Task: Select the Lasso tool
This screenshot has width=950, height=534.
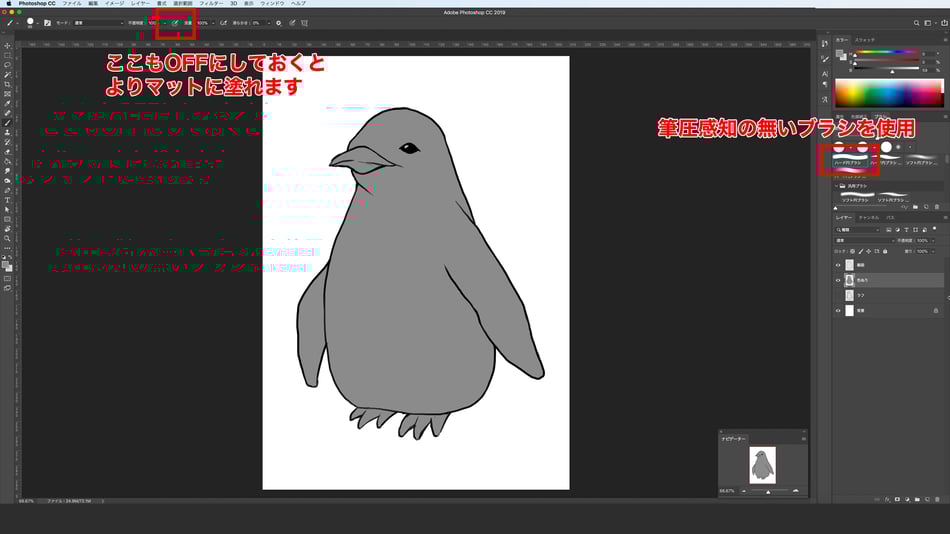Action: (7, 65)
